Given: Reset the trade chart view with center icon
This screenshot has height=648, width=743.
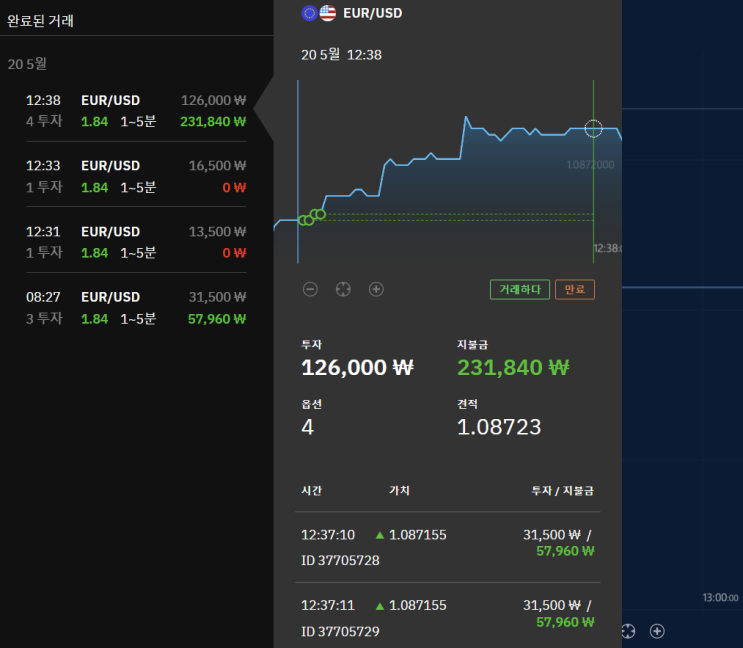Looking at the screenshot, I should [343, 289].
